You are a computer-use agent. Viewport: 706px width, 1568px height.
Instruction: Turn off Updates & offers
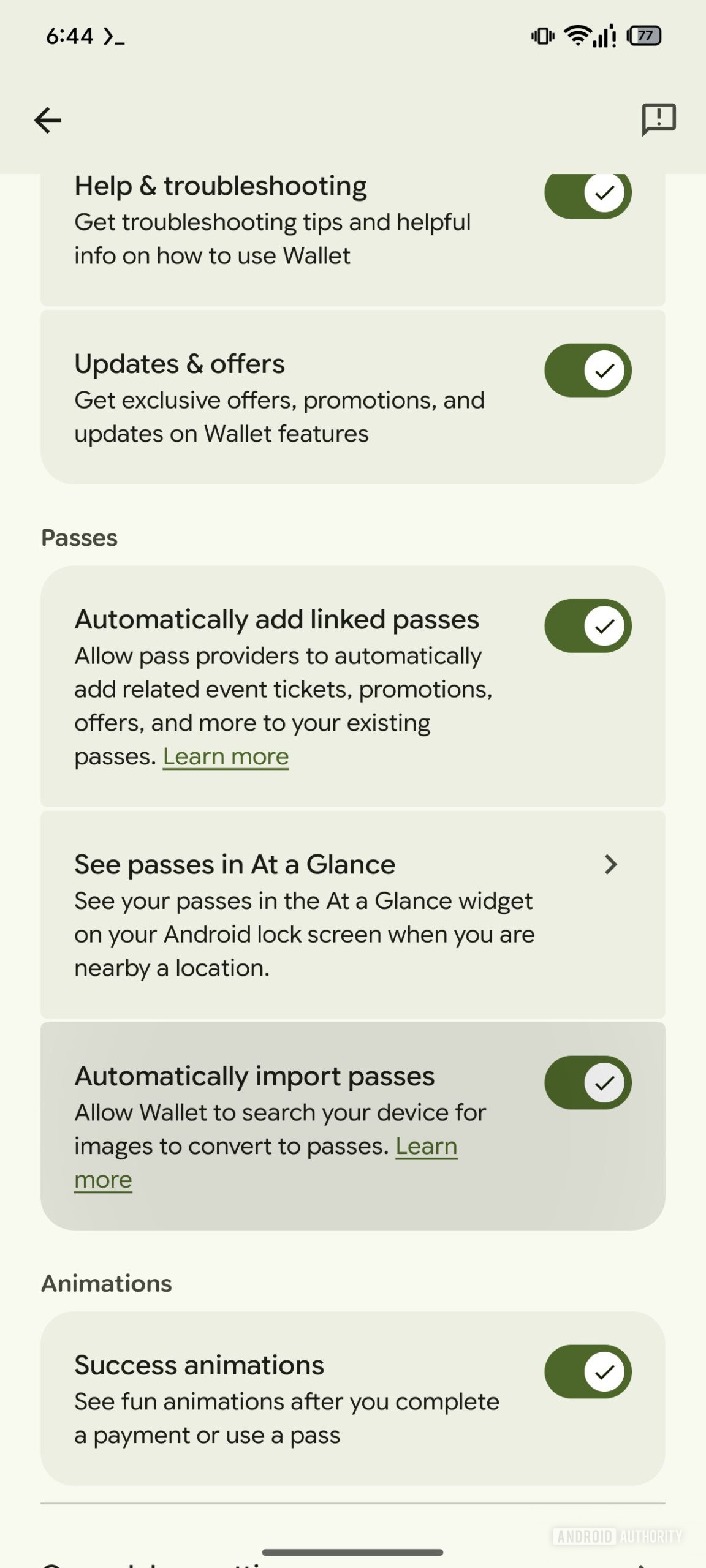[588, 370]
